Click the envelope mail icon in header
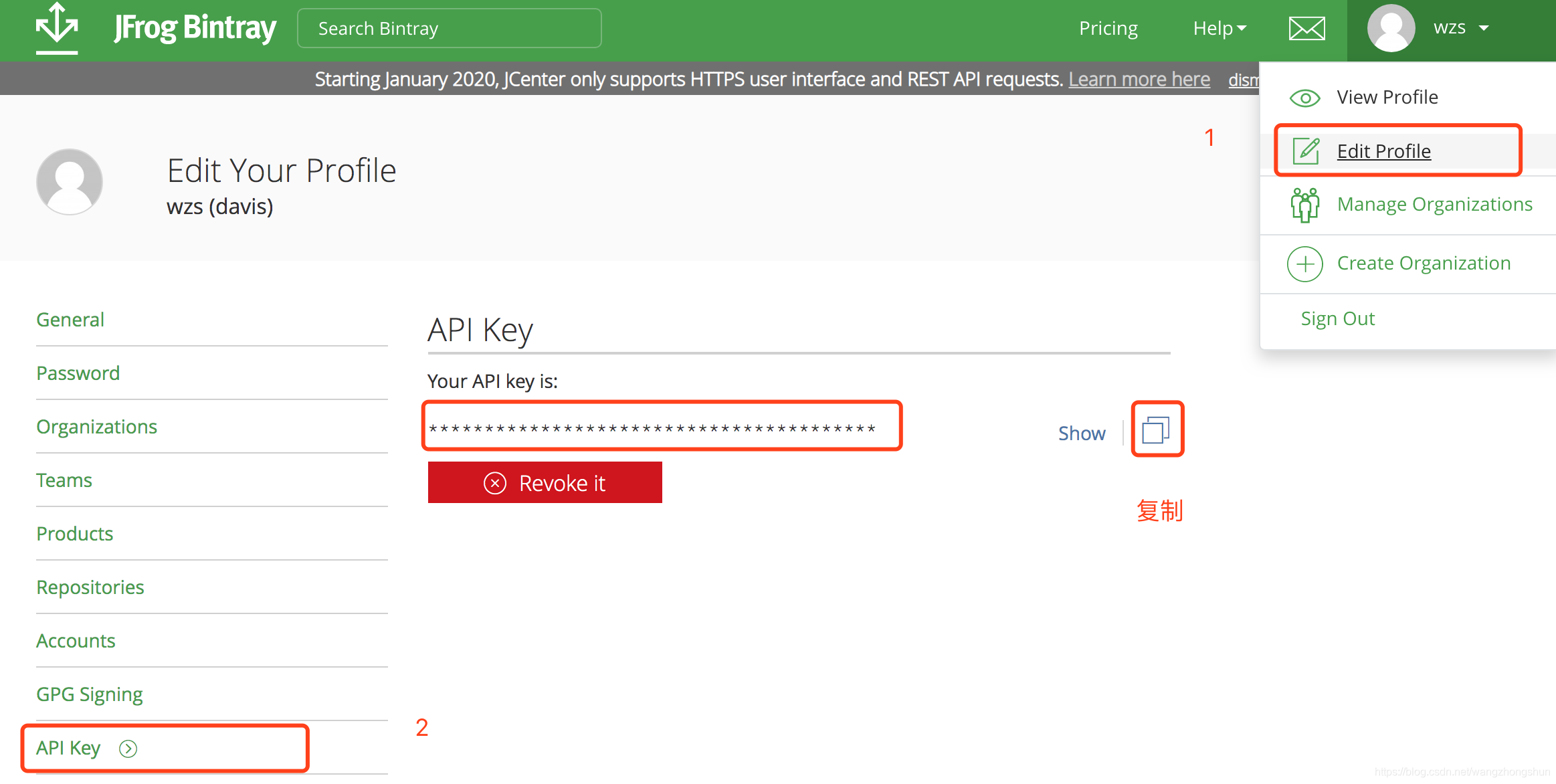The height and width of the screenshot is (784, 1556). pyautogui.click(x=1306, y=28)
